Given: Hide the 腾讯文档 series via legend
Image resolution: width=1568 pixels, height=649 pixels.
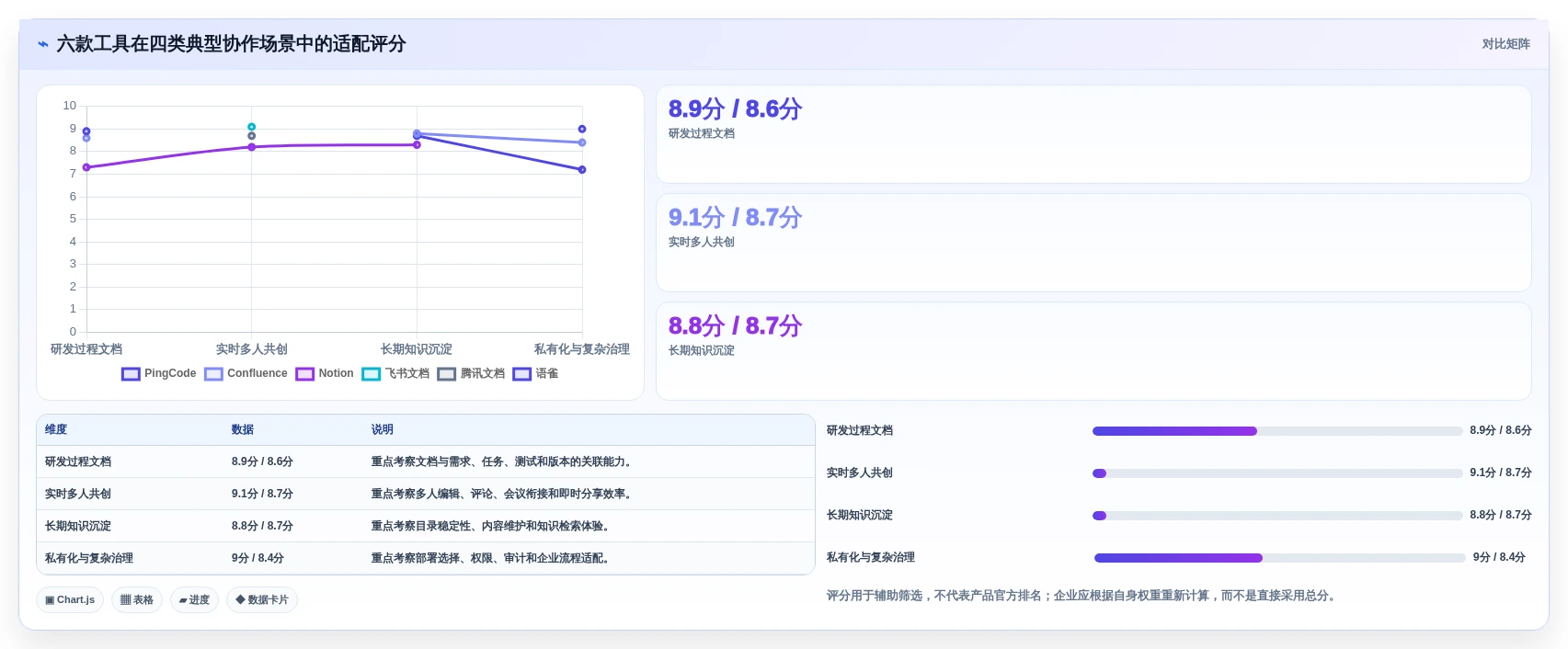Looking at the screenshot, I should coord(446,374).
